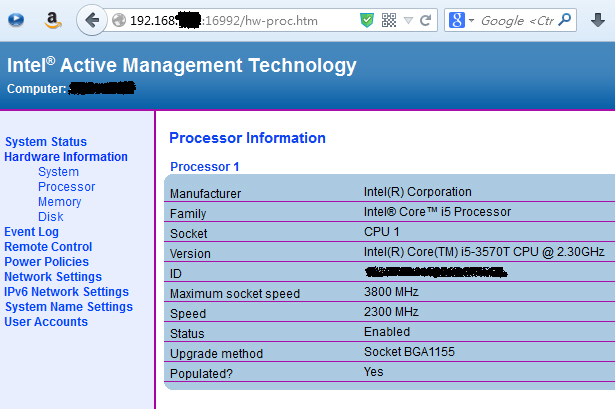615x409 pixels.
Task: Open the System Status link
Action: [46, 142]
